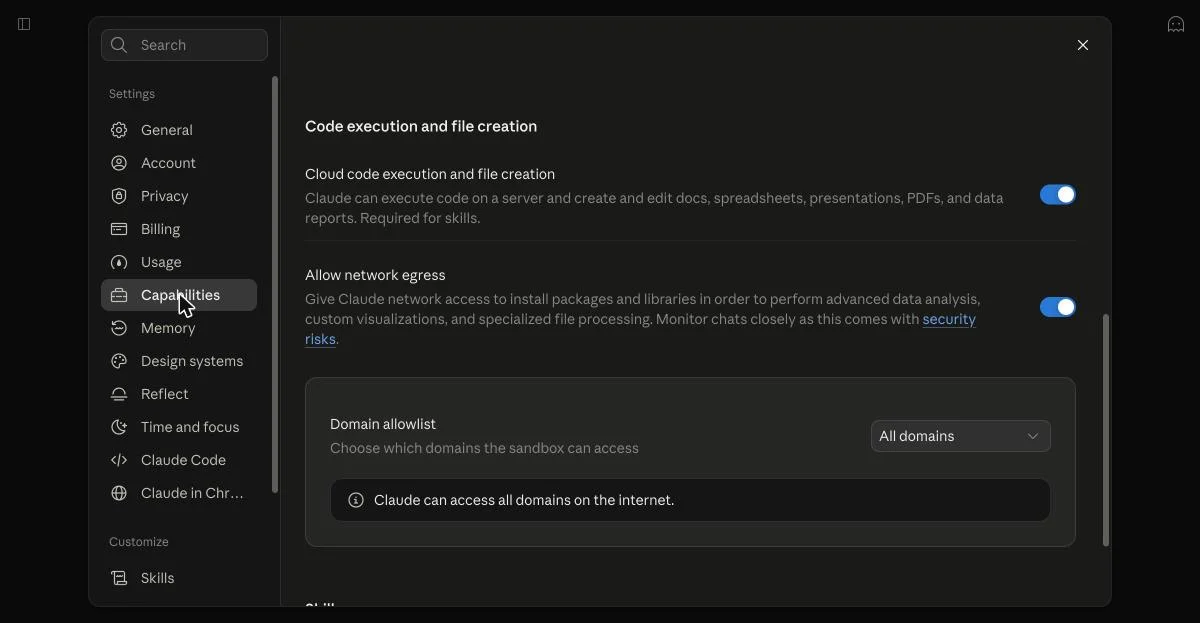This screenshot has height=623, width=1200.
Task: Go to Design systems settings
Action: (179, 361)
